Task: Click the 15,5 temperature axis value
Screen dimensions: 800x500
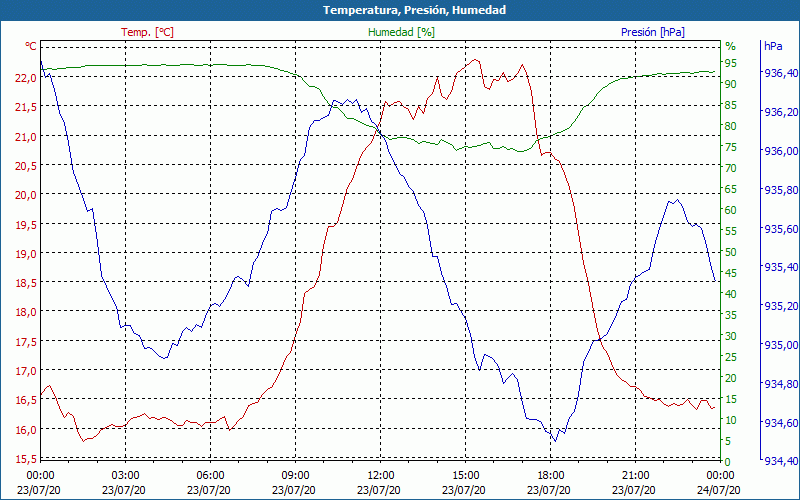Action: [x=26, y=459]
